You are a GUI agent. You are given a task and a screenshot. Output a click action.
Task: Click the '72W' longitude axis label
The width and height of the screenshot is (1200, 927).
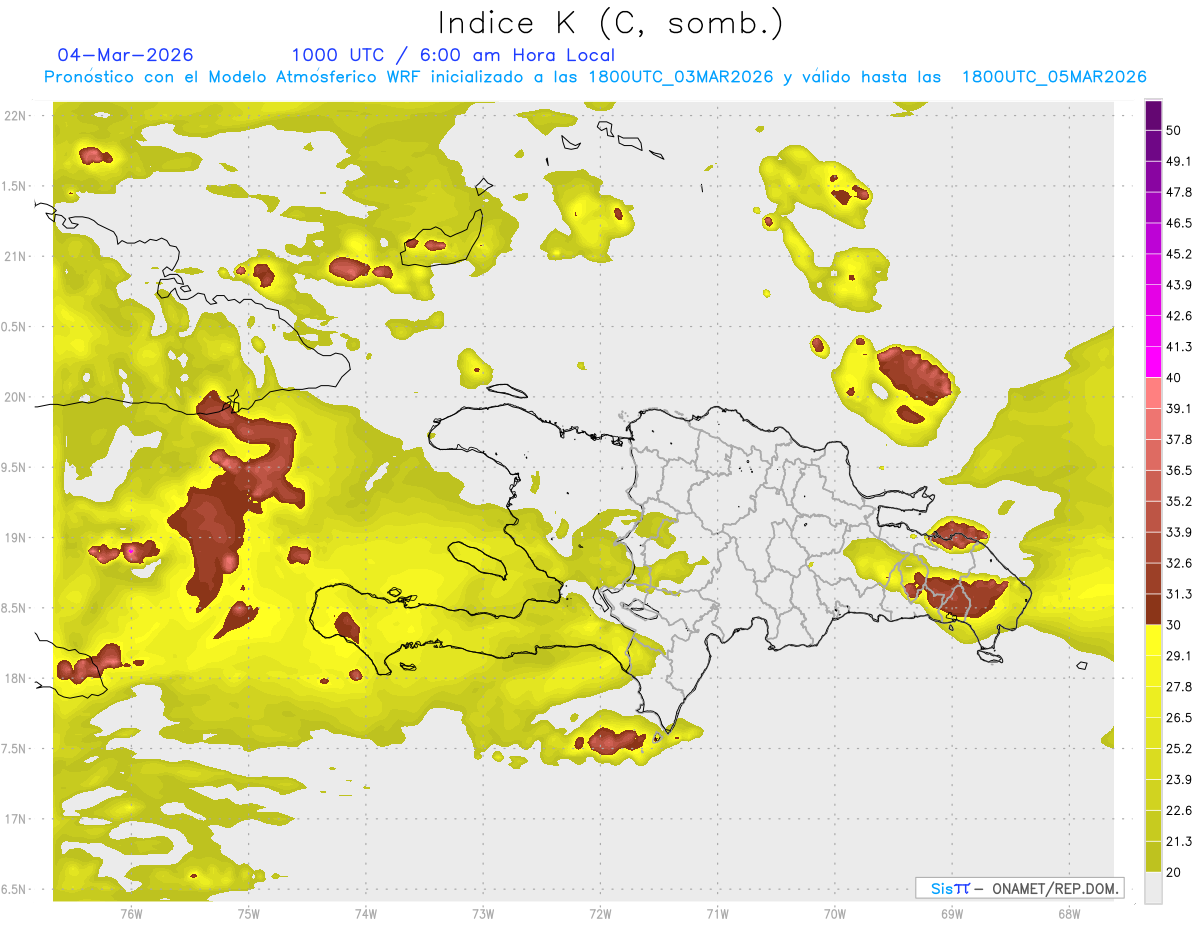[600, 913]
